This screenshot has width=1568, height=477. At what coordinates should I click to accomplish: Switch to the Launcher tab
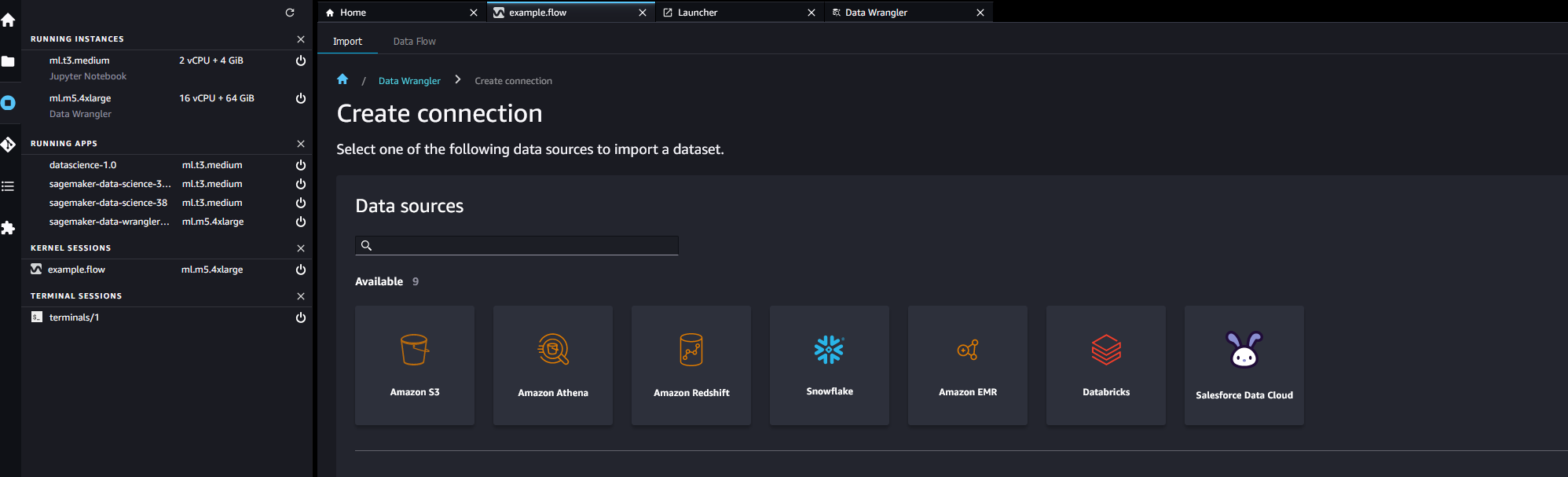[698, 13]
